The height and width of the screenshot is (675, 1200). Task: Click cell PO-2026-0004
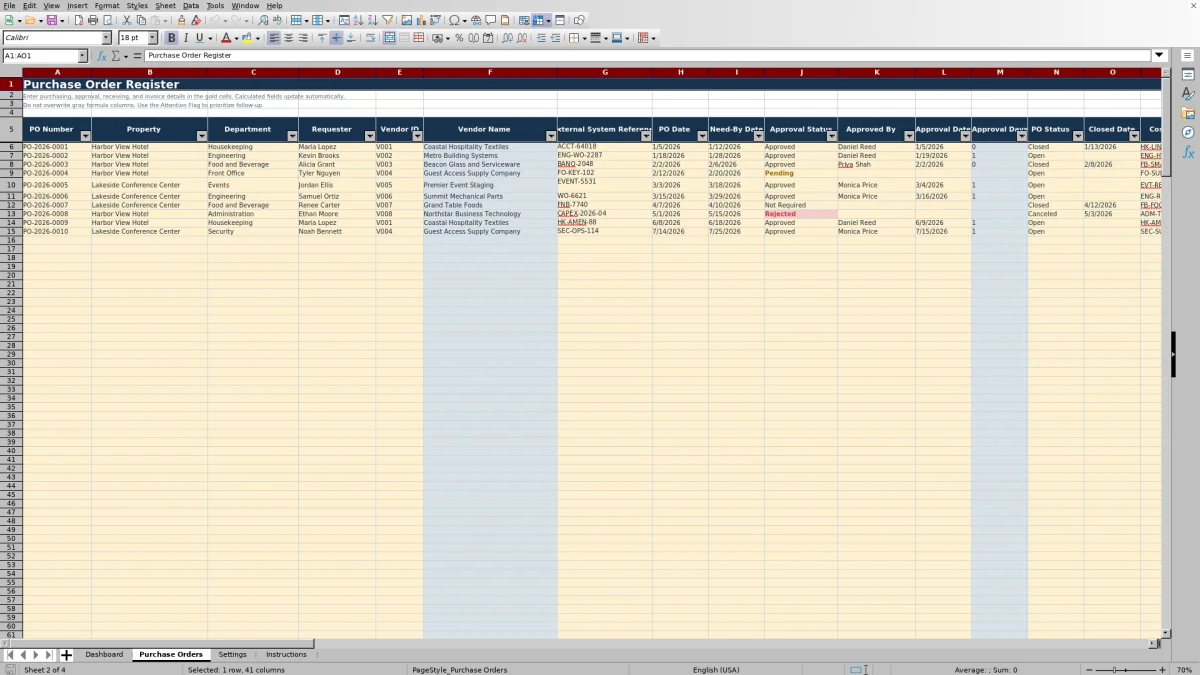(57, 173)
